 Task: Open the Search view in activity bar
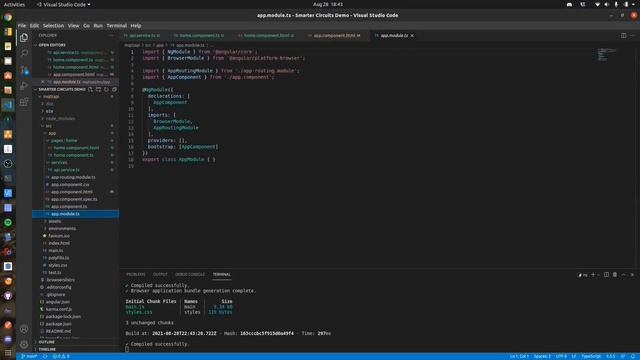pyautogui.click(x=24, y=53)
